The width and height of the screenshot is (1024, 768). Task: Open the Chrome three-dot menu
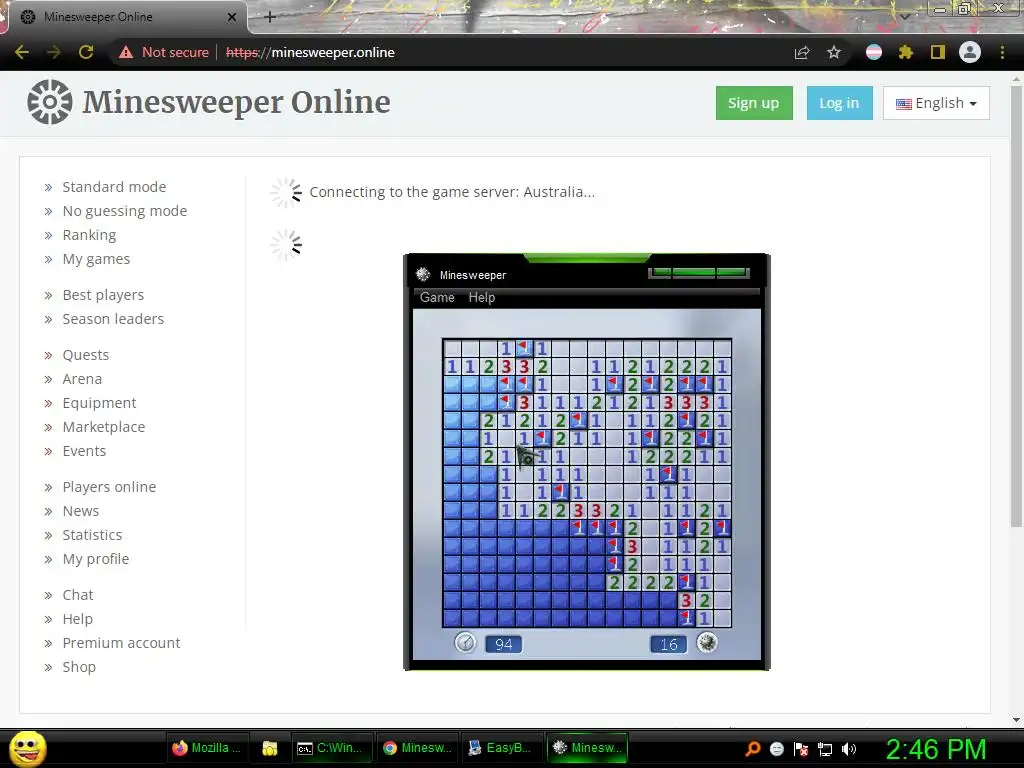point(1002,52)
